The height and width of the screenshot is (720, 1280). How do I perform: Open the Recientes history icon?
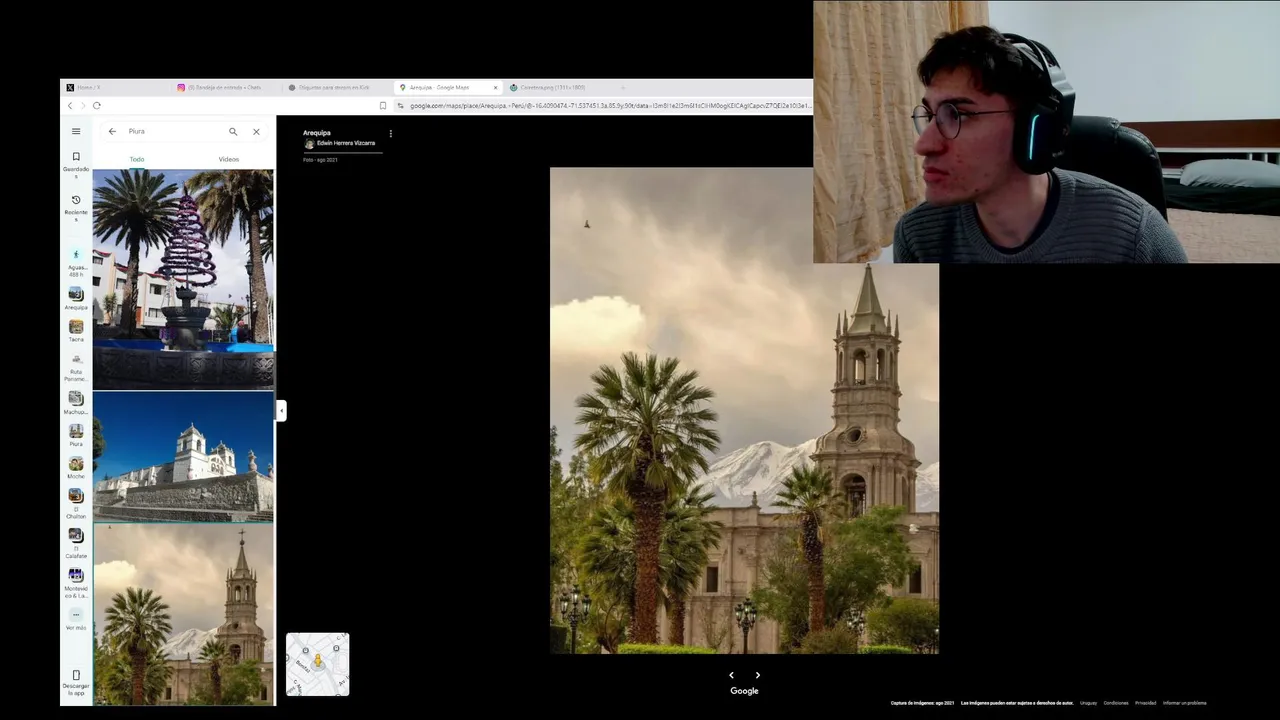pos(76,200)
